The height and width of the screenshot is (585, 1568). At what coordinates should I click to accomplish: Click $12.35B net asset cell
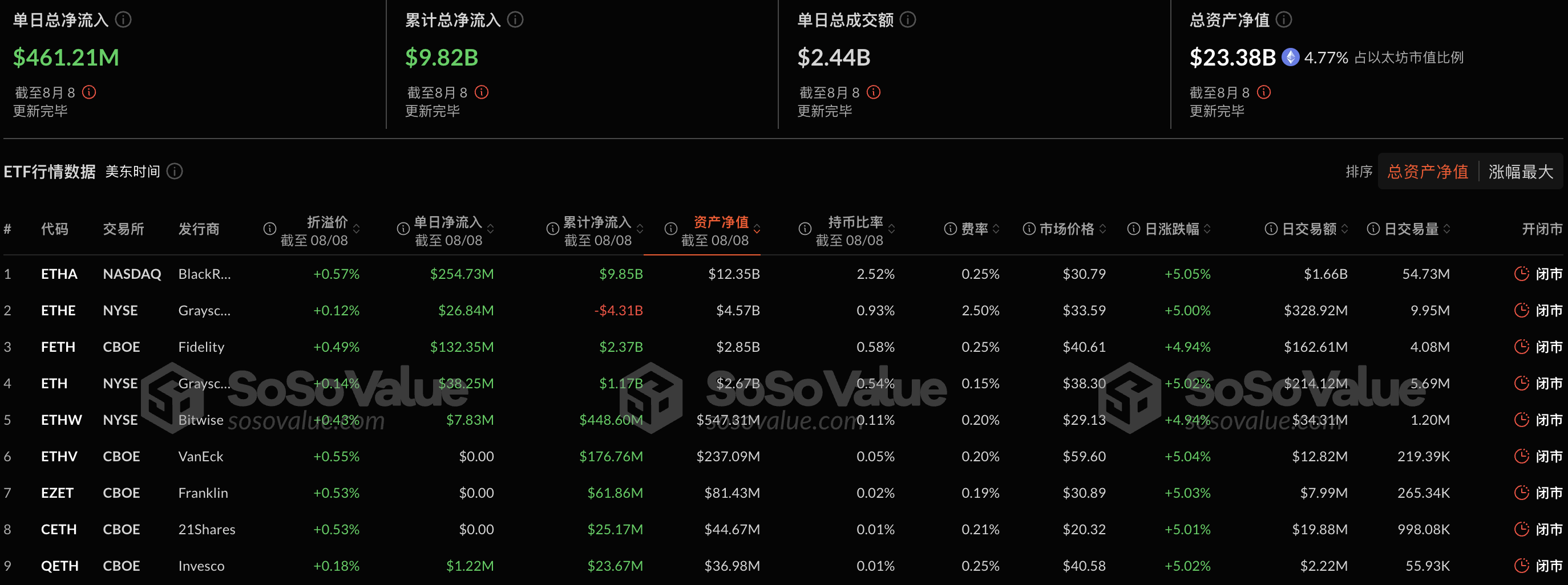click(734, 274)
